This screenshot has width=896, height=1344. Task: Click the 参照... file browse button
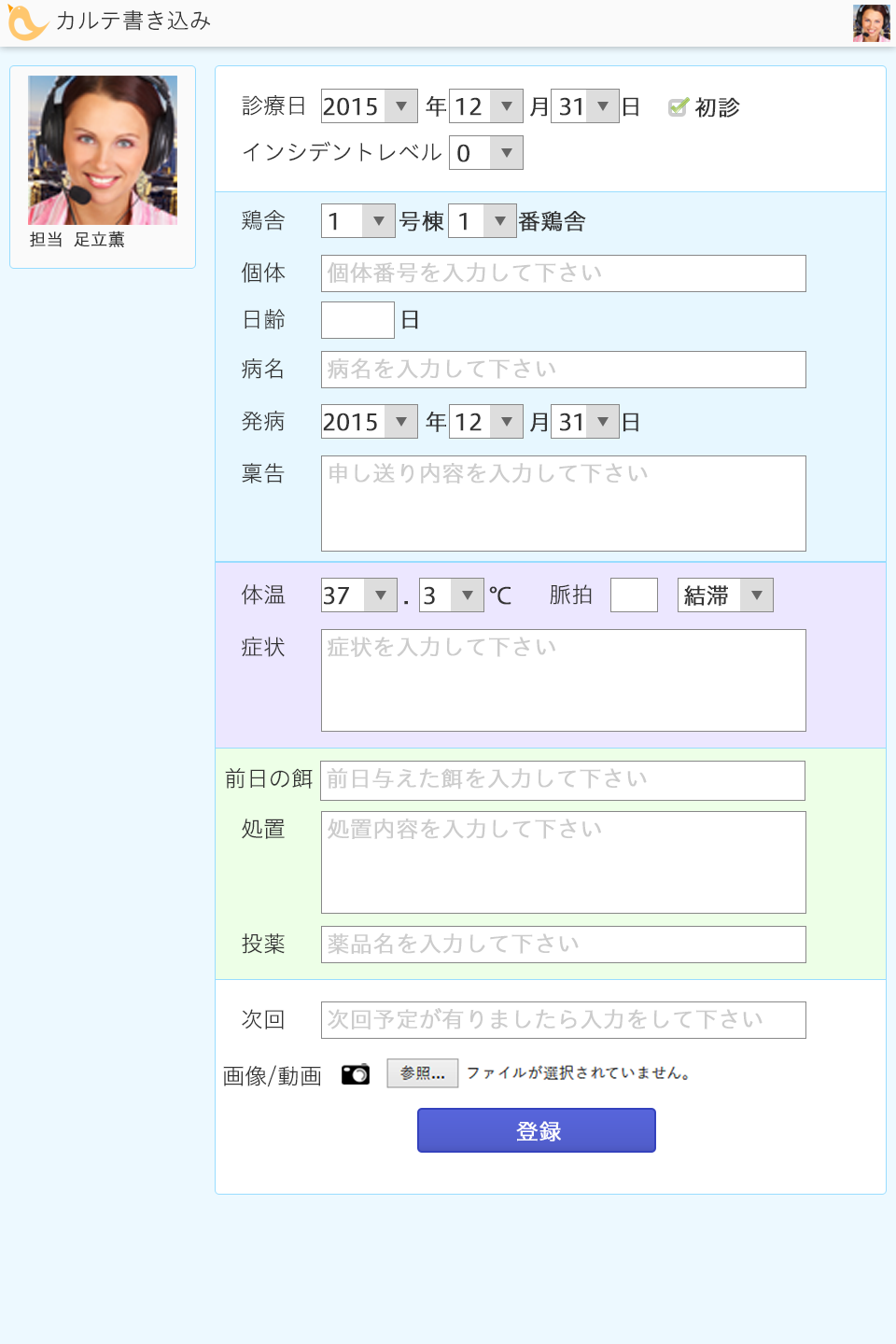[422, 1073]
